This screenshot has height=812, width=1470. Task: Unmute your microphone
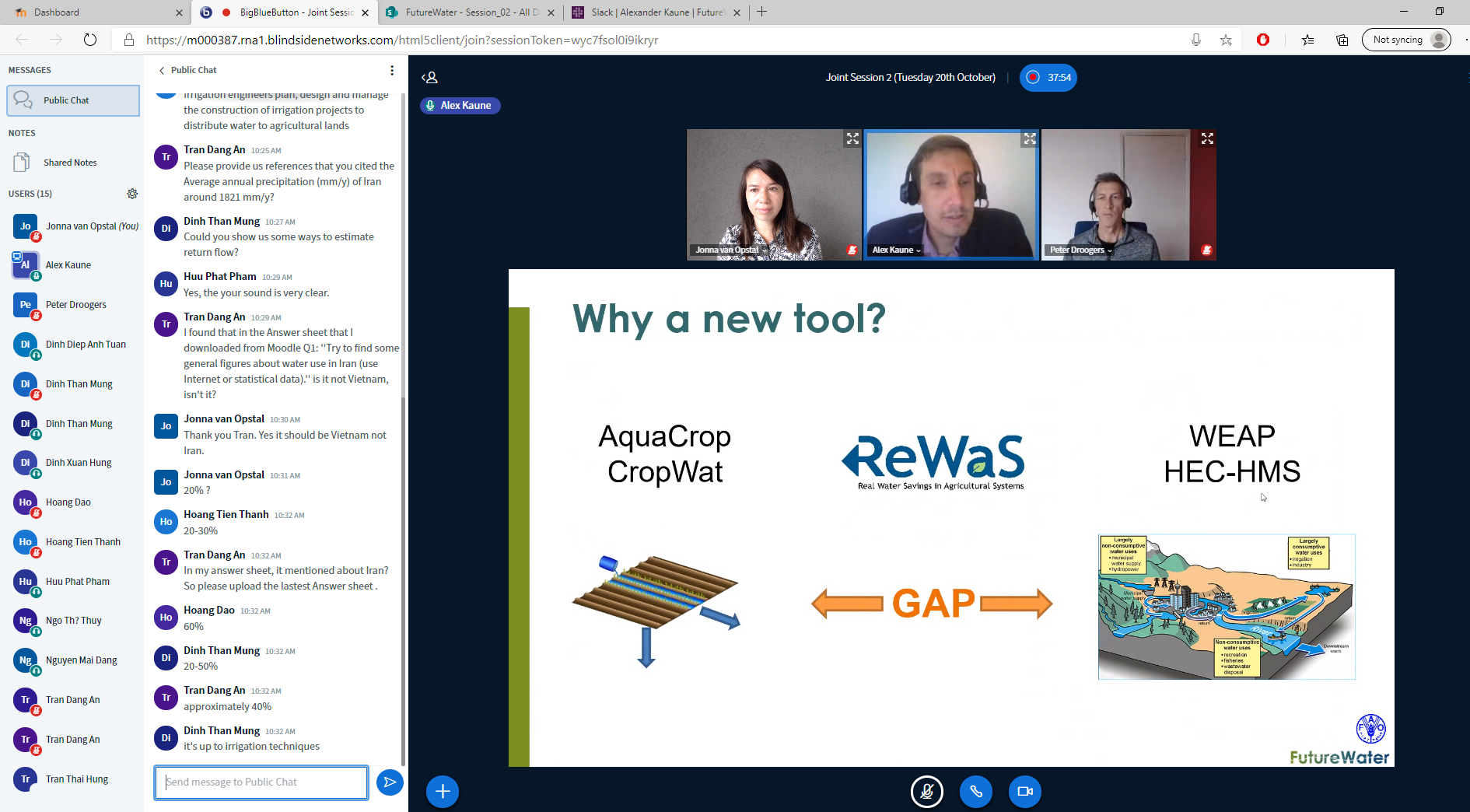(927, 791)
